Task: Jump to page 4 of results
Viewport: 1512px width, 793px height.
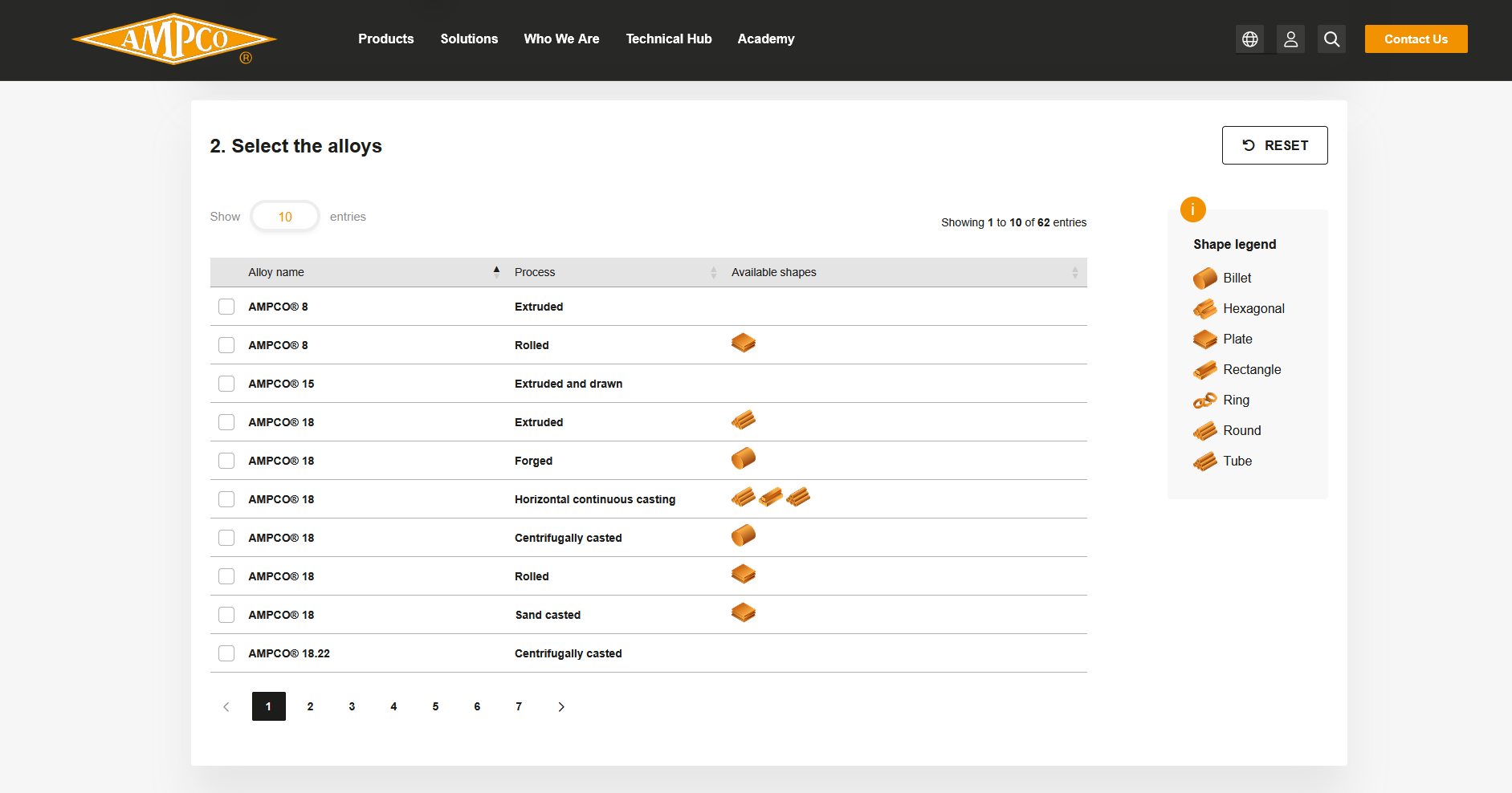Action: click(394, 706)
